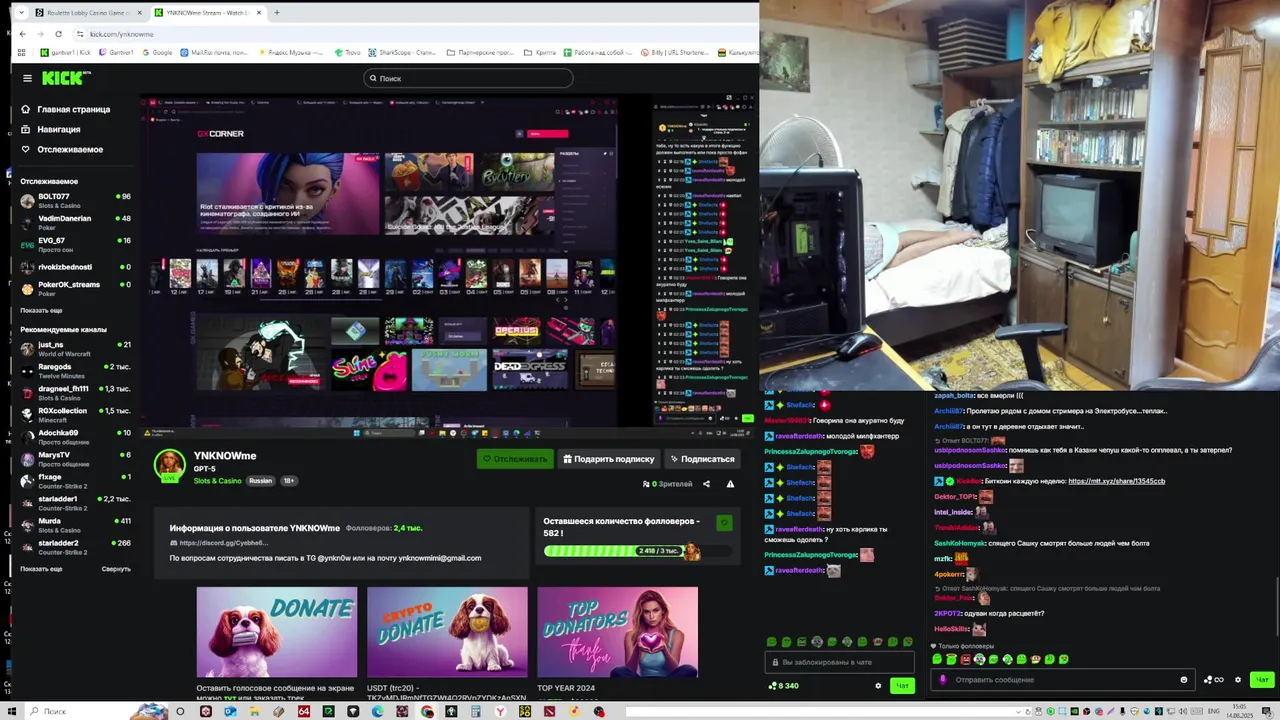Report stream via warning triangle icon
The width and height of the screenshot is (1280, 720).
click(x=730, y=484)
